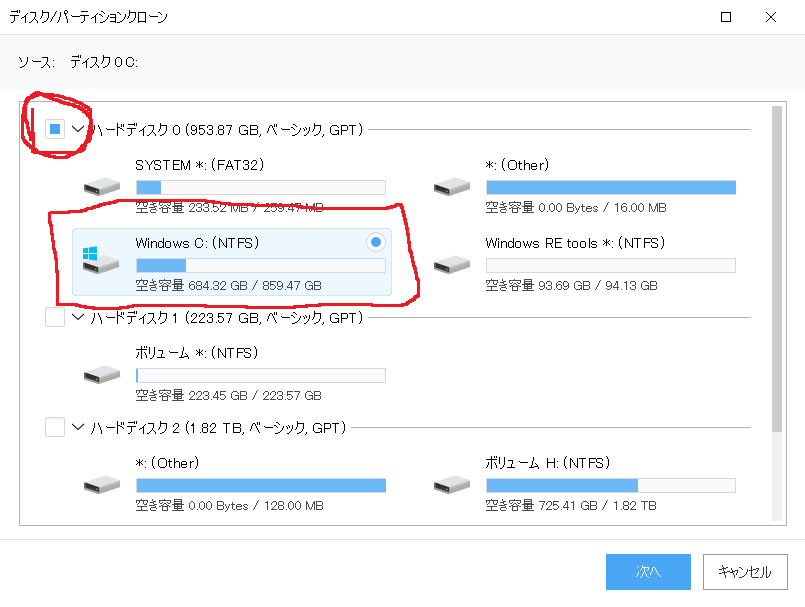Select the Windows C: partition radio button

376,242
